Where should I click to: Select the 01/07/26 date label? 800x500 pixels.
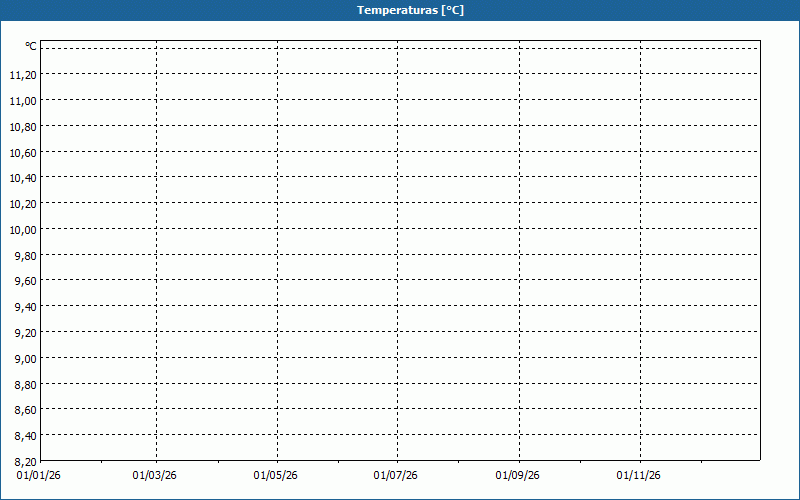(396, 476)
